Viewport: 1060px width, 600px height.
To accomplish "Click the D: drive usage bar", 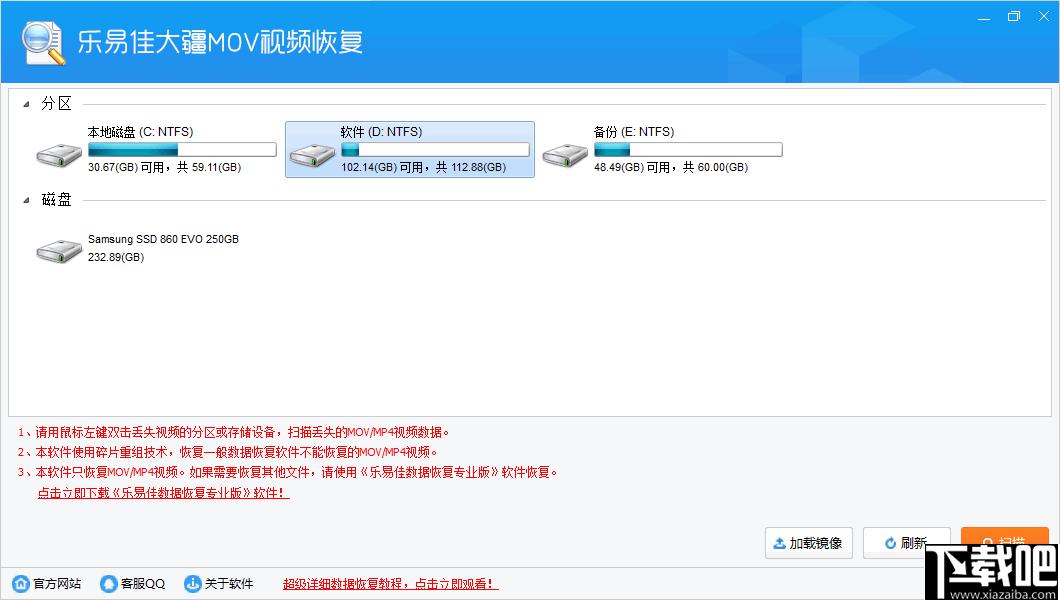I will pyautogui.click(x=435, y=149).
